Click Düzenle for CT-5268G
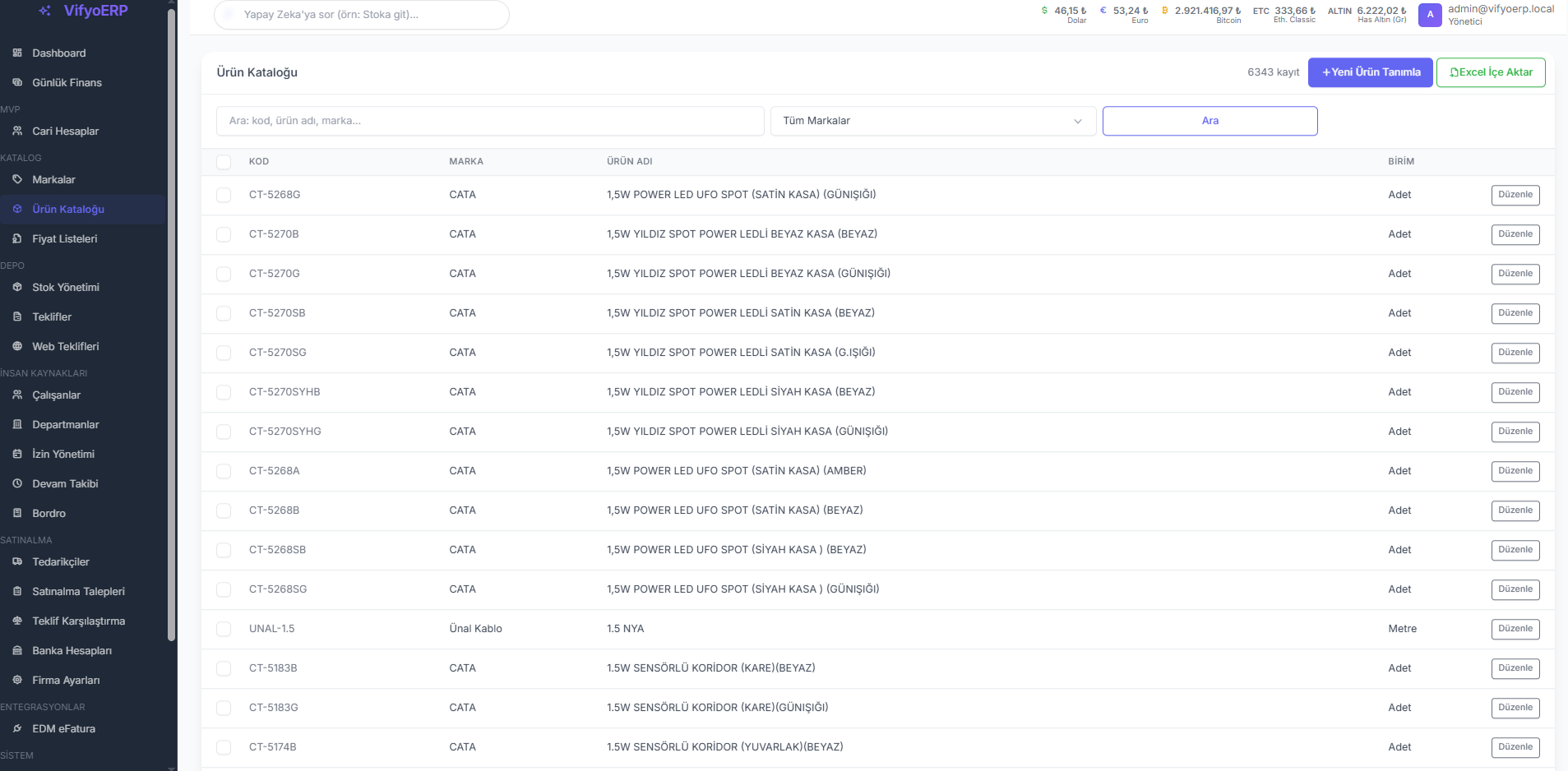Screen dimensions: 1568x771 pyautogui.click(x=1515, y=195)
